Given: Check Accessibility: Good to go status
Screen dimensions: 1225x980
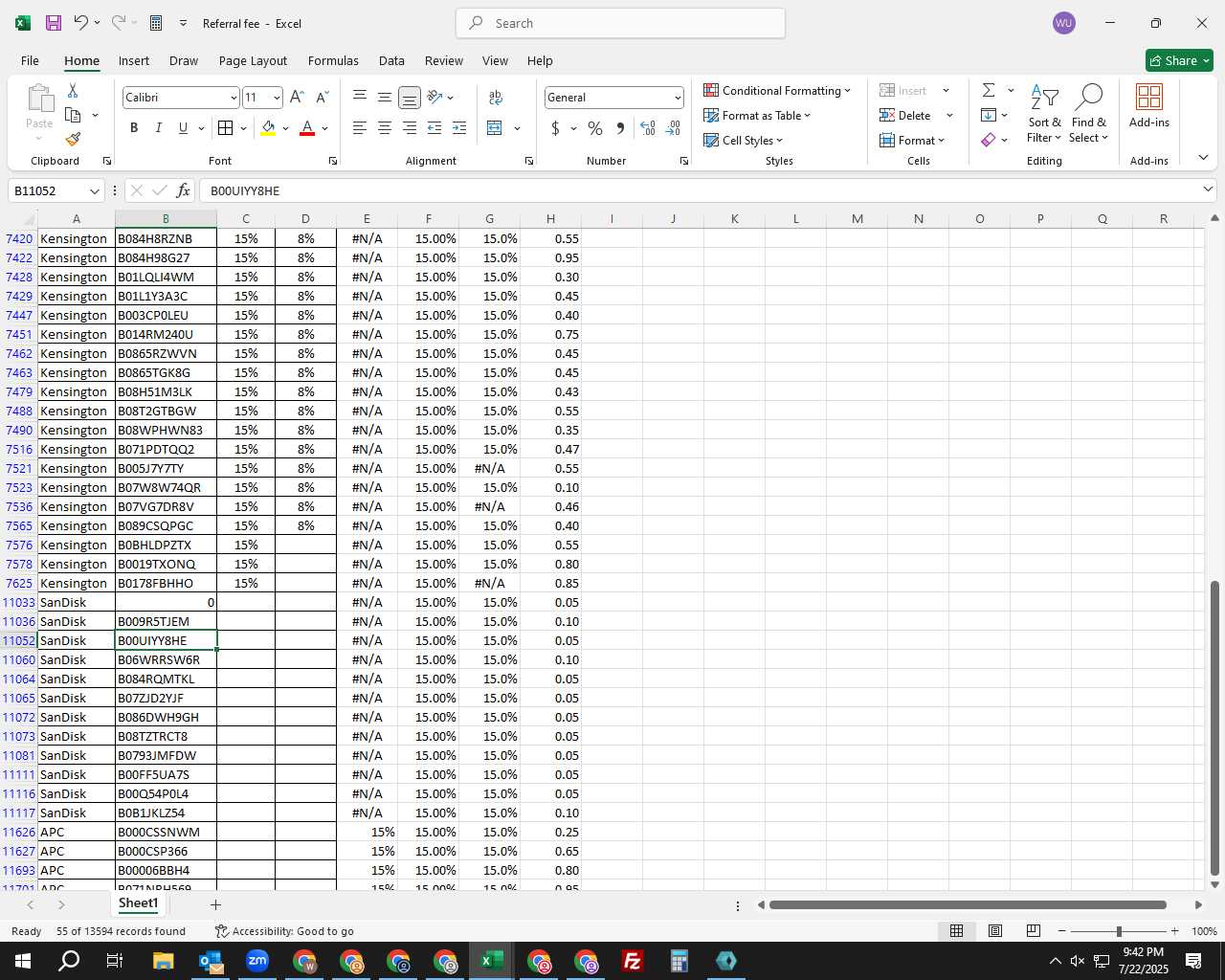Looking at the screenshot, I should [x=284, y=931].
